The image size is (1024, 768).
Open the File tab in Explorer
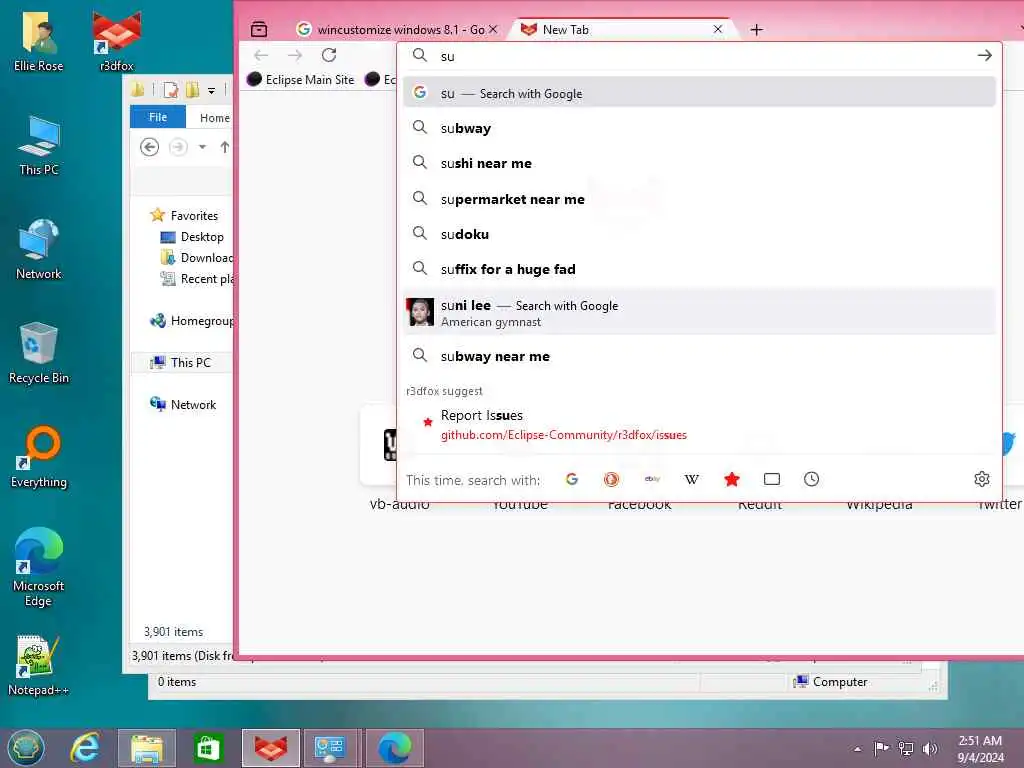(158, 117)
